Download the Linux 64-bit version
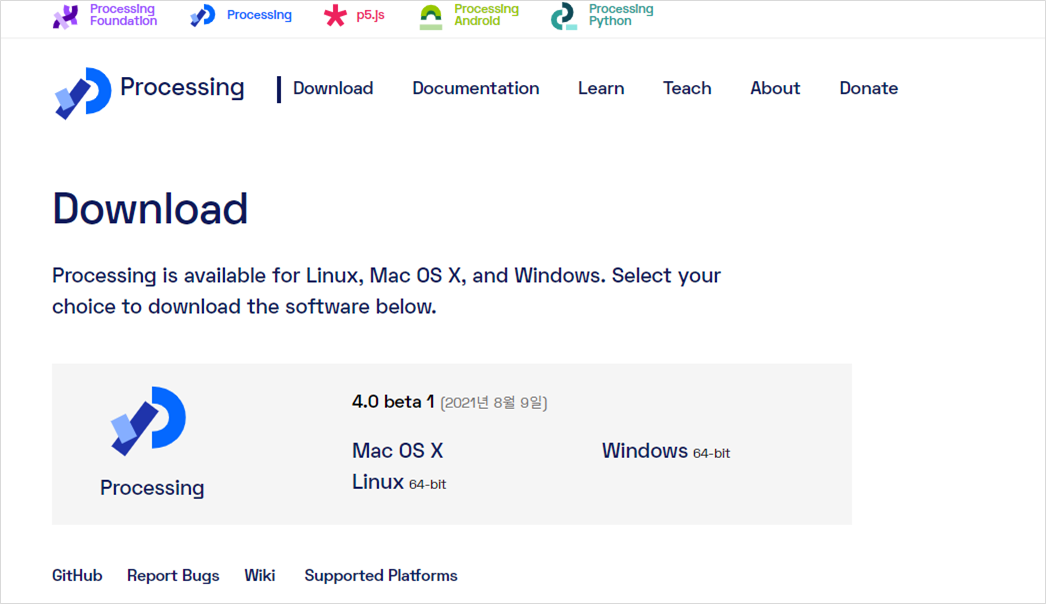This screenshot has width=1046, height=604. (x=399, y=482)
